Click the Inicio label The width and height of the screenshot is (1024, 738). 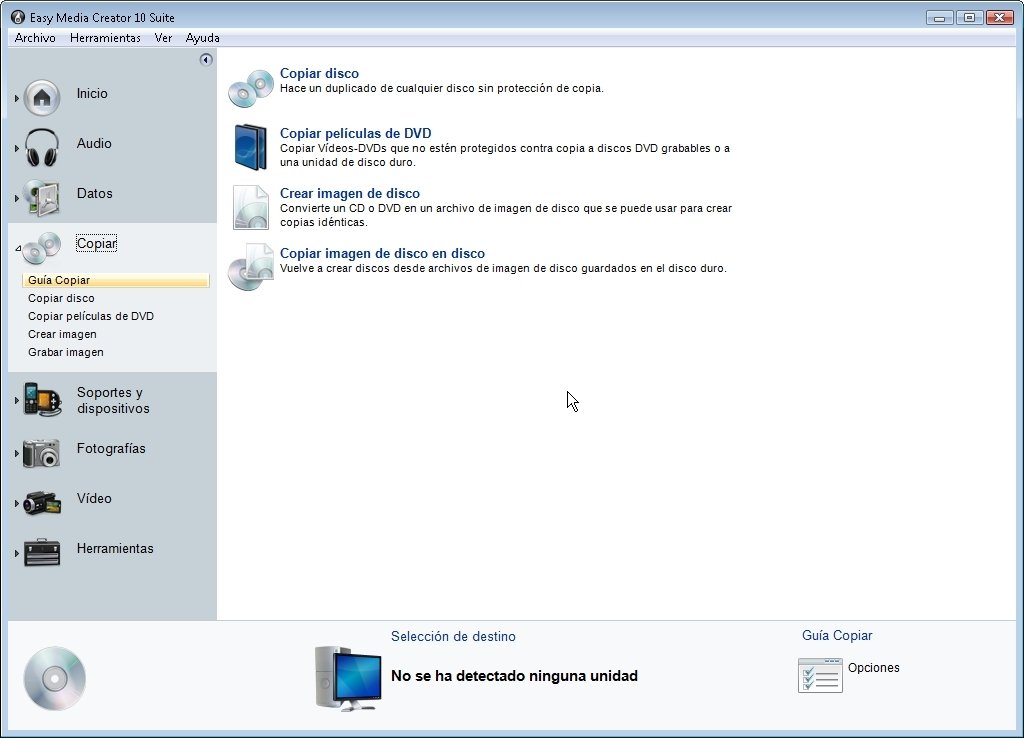click(x=92, y=93)
